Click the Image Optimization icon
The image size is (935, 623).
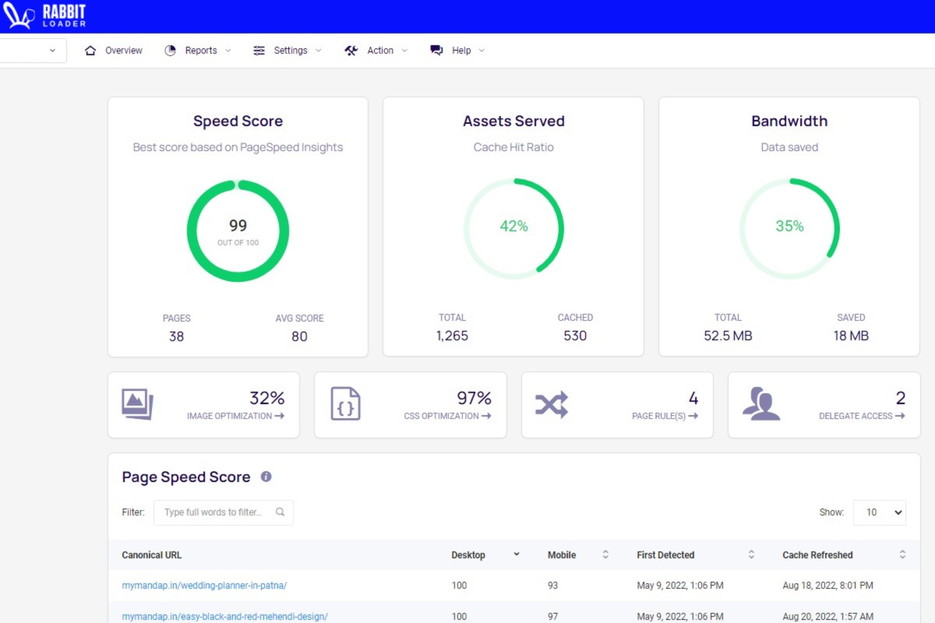pyautogui.click(x=139, y=403)
